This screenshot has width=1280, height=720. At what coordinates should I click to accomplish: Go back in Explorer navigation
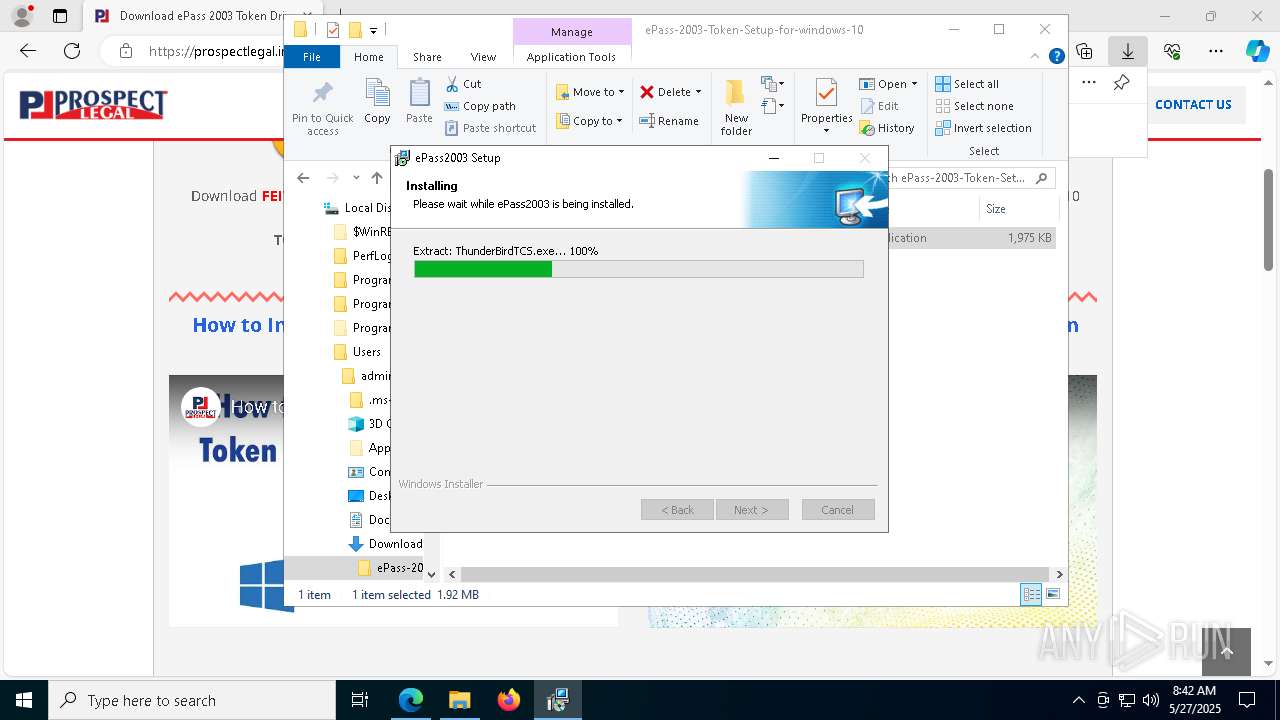304,178
